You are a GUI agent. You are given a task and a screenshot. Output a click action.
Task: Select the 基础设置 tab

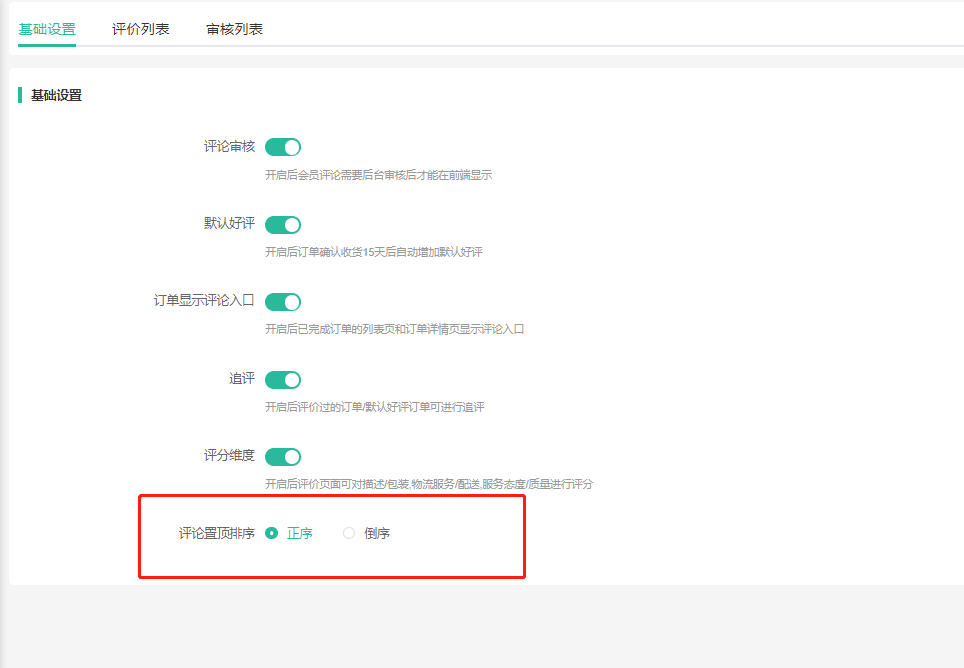[x=47, y=29]
